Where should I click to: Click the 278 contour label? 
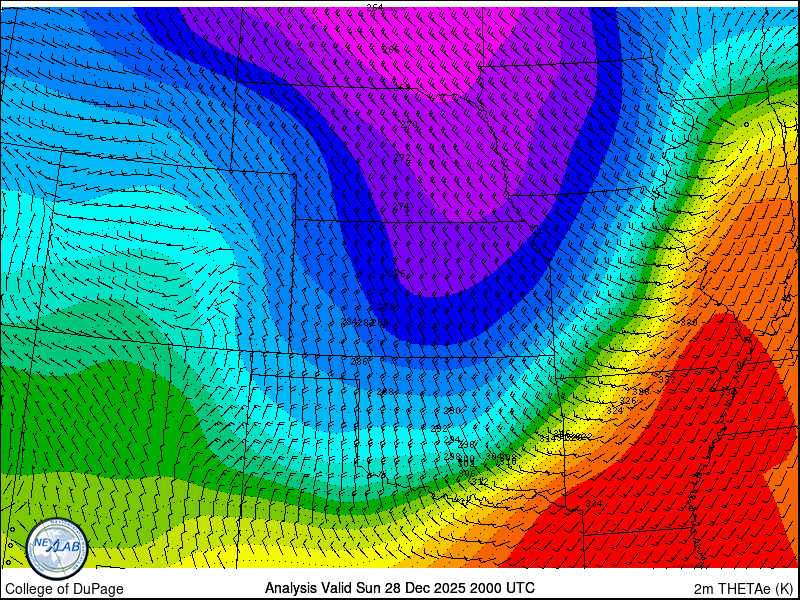click(386, 307)
